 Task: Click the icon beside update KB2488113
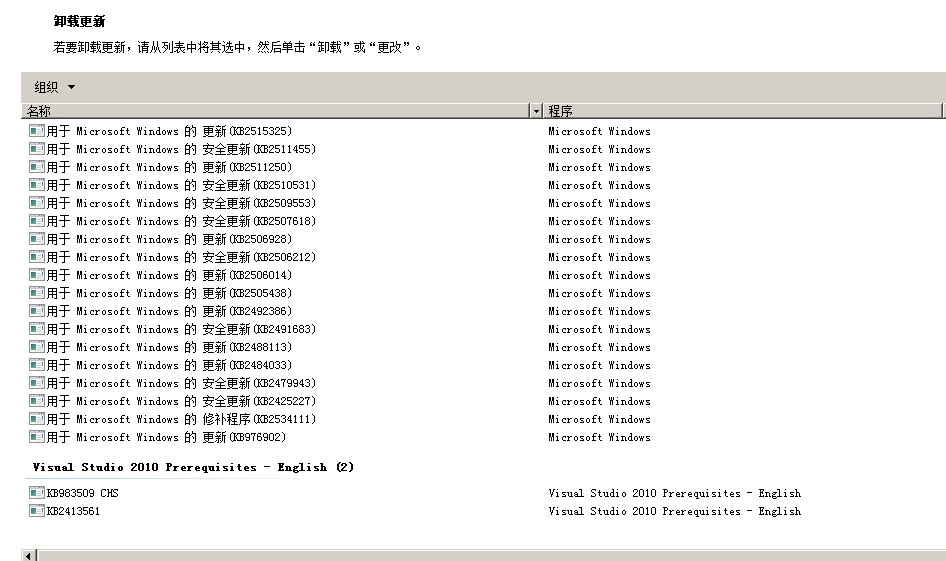37,347
